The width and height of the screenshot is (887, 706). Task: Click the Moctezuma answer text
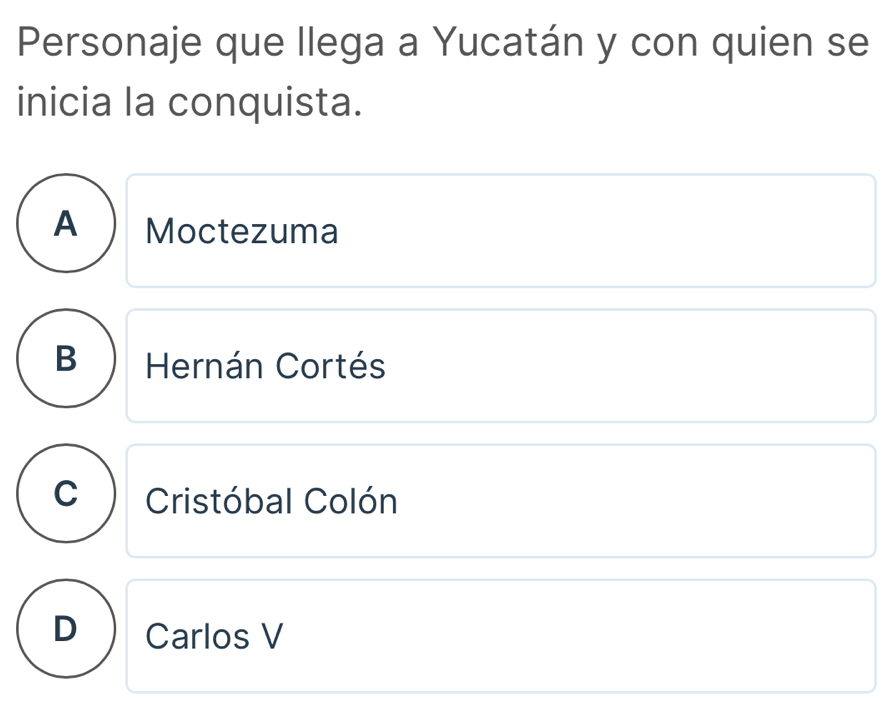click(x=242, y=233)
